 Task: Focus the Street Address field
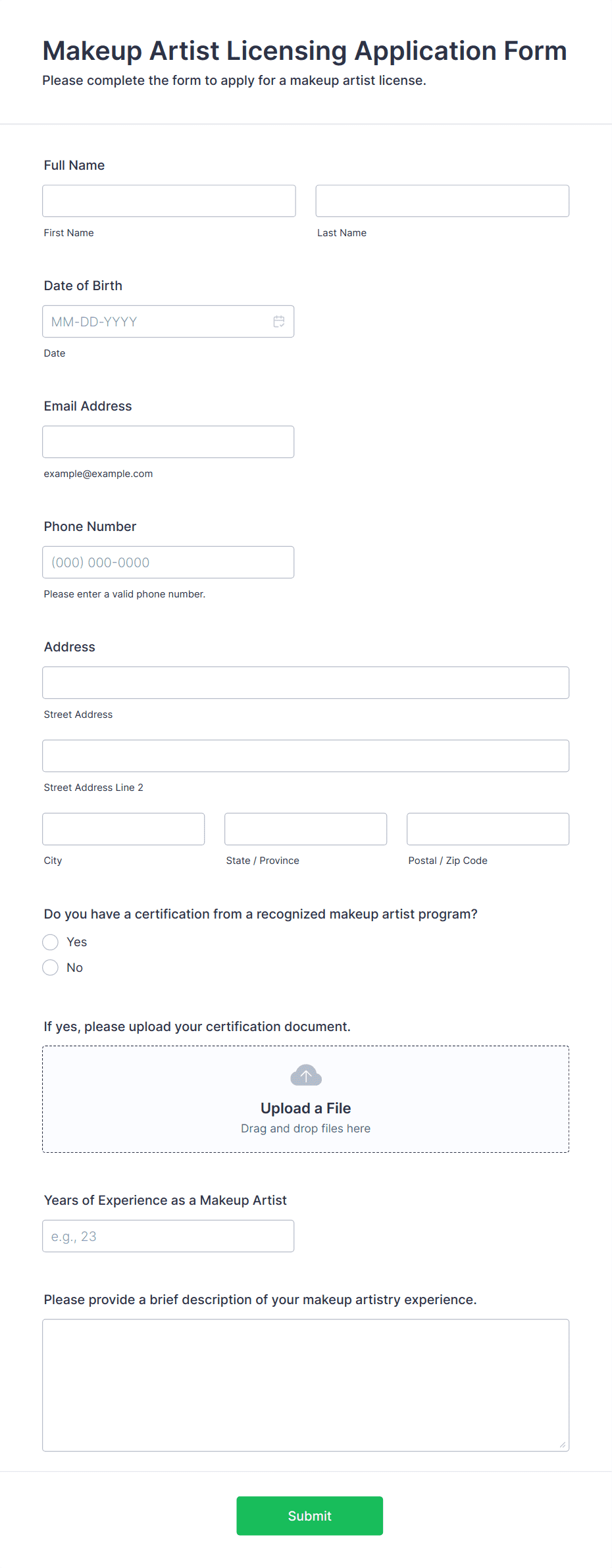point(306,682)
